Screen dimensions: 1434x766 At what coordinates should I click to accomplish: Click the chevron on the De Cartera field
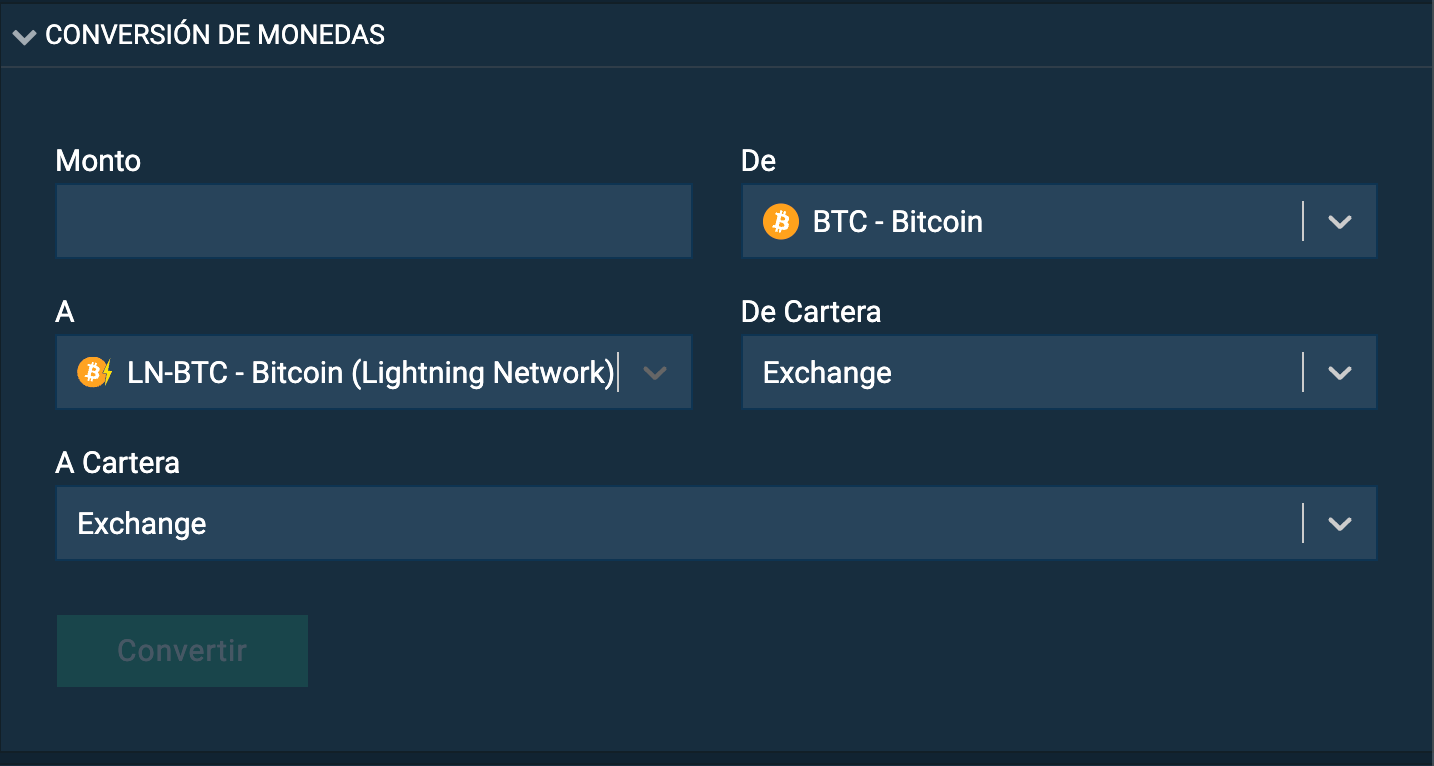point(1340,372)
